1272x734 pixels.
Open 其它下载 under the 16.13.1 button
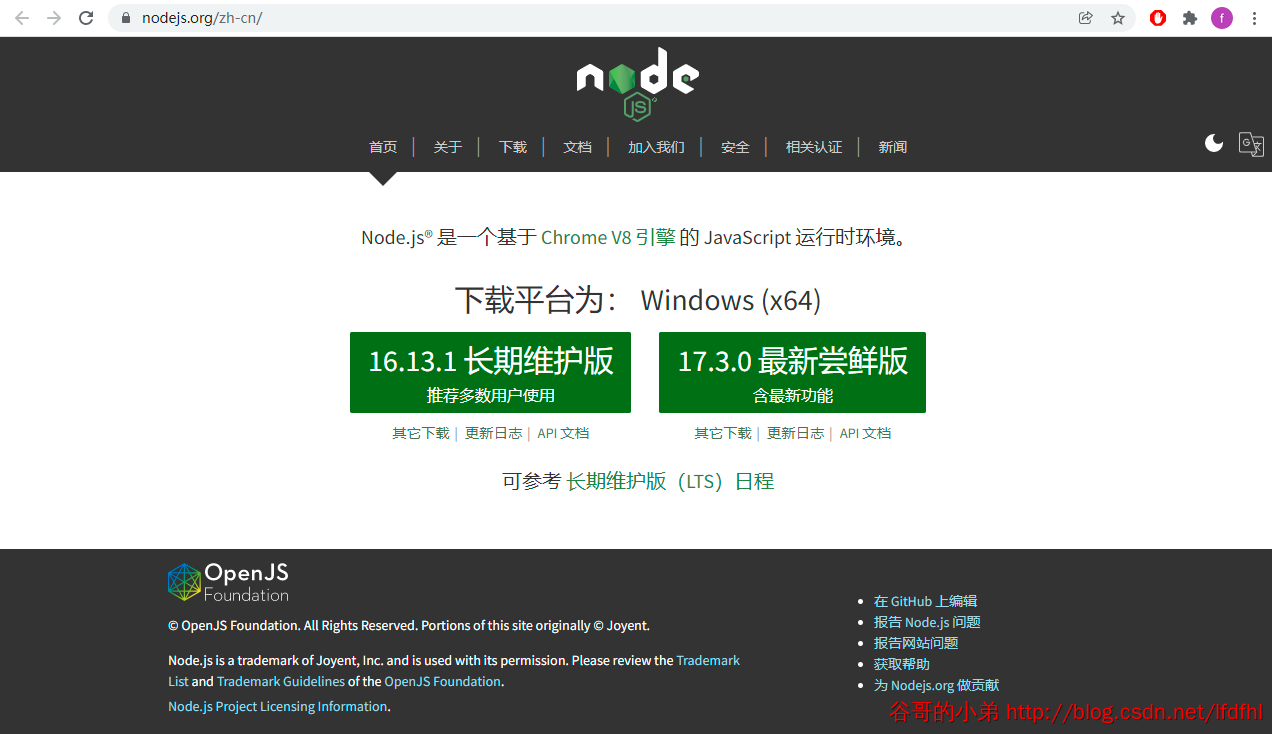[421, 433]
